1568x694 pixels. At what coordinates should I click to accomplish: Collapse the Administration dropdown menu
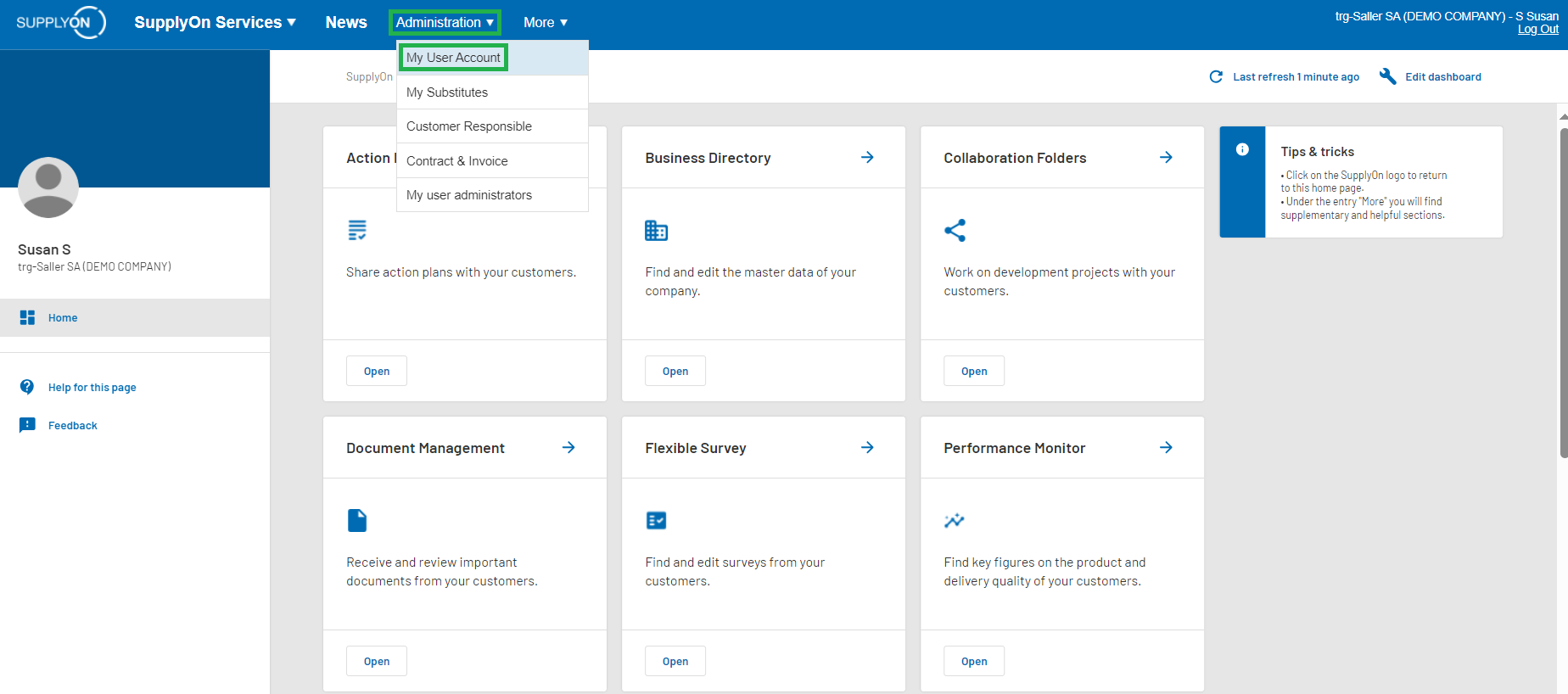[x=445, y=22]
